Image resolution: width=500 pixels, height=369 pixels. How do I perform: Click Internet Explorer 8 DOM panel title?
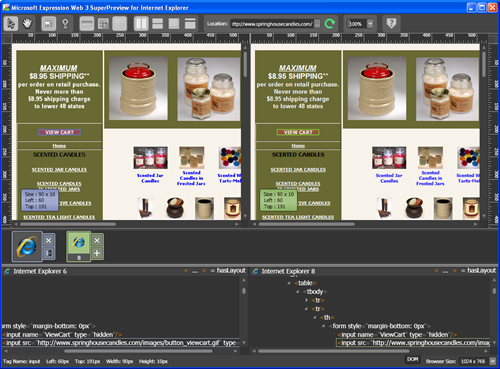click(x=288, y=271)
